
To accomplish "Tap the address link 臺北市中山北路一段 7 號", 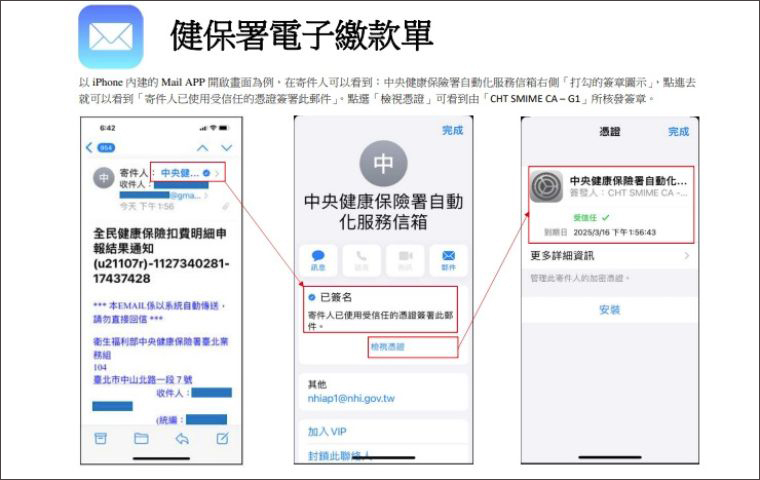I will (x=142, y=379).
